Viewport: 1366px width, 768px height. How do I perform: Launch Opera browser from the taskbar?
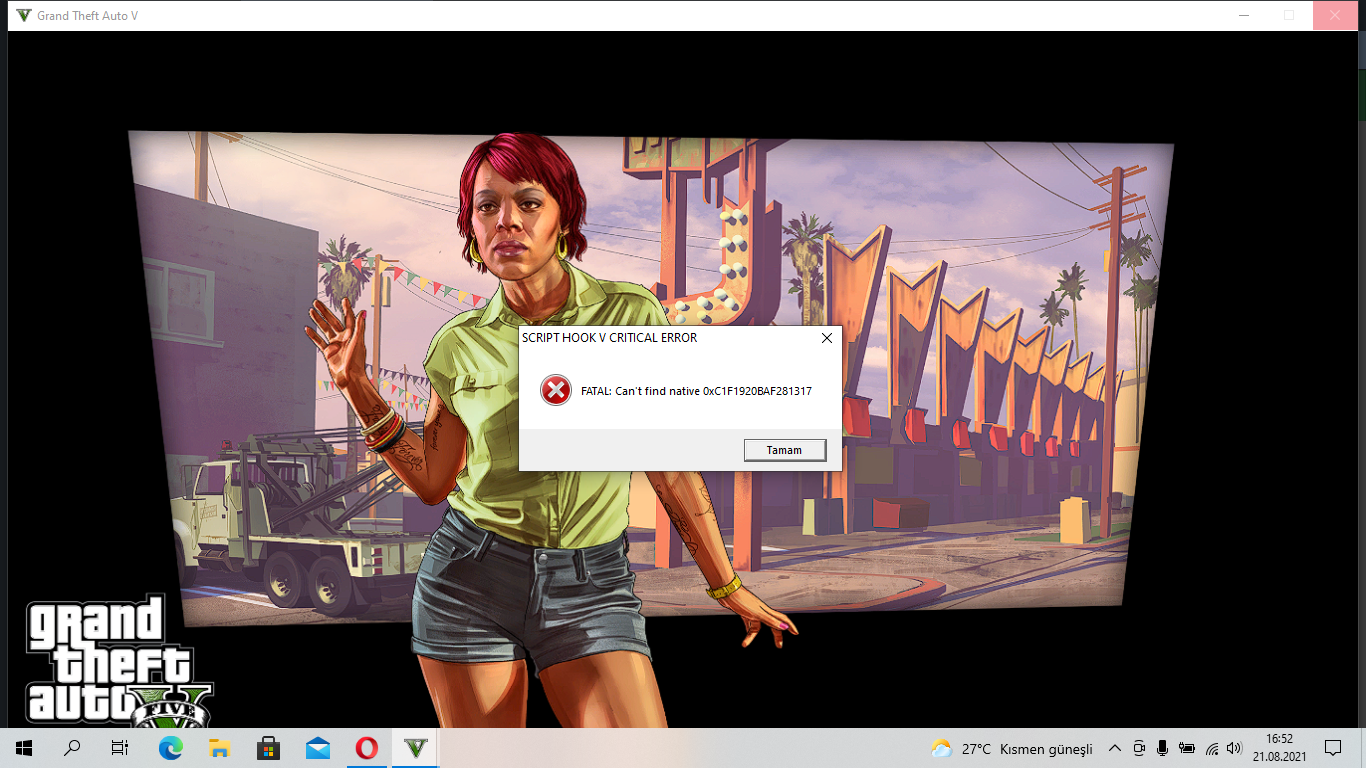coord(367,748)
